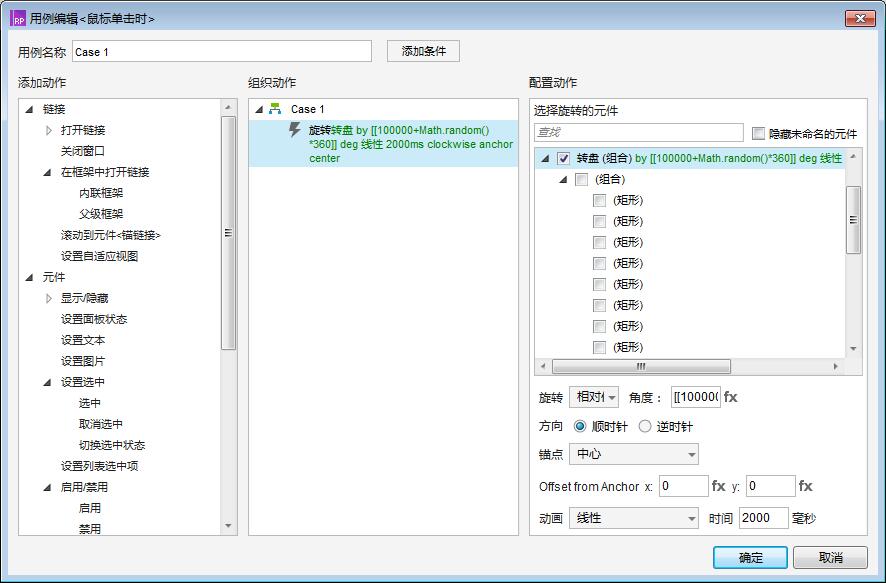This screenshot has width=886, height=583.
Task: Click 配置动作 tree scroll up arrow
Action: 853,156
